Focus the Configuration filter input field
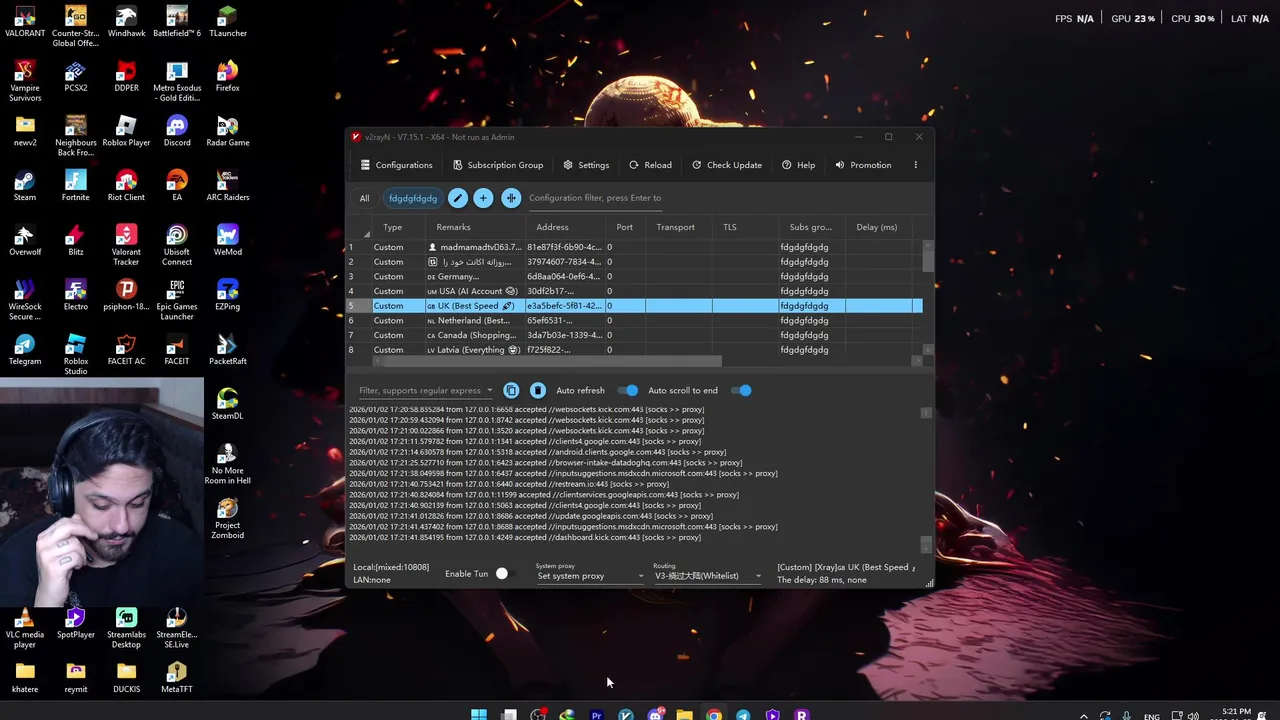This screenshot has width=1280, height=720. click(x=596, y=198)
